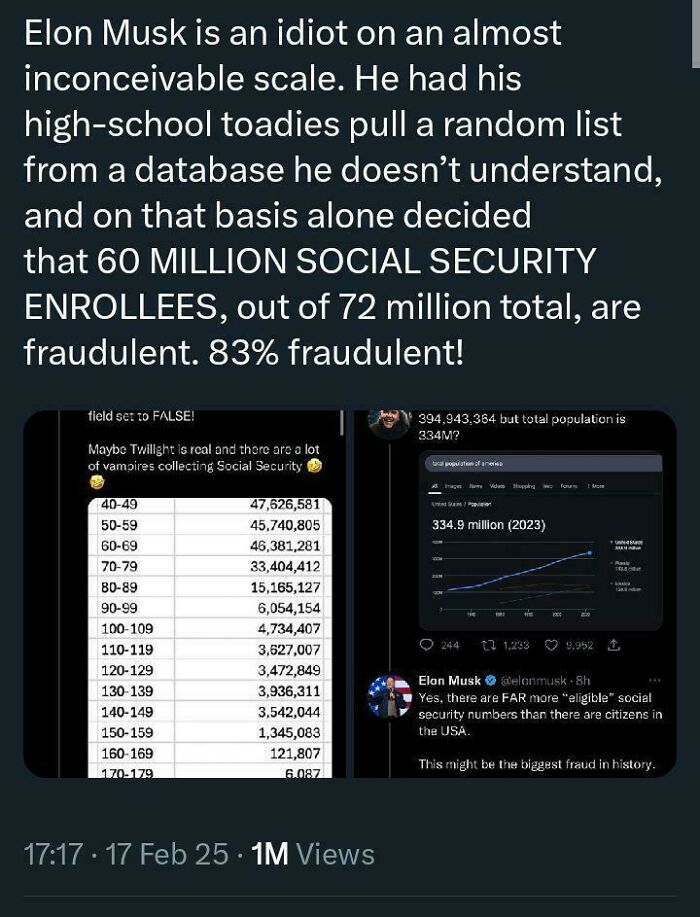700x917 pixels.
Task: Click the reply bubble icon showing 244
Action: [x=428, y=647]
